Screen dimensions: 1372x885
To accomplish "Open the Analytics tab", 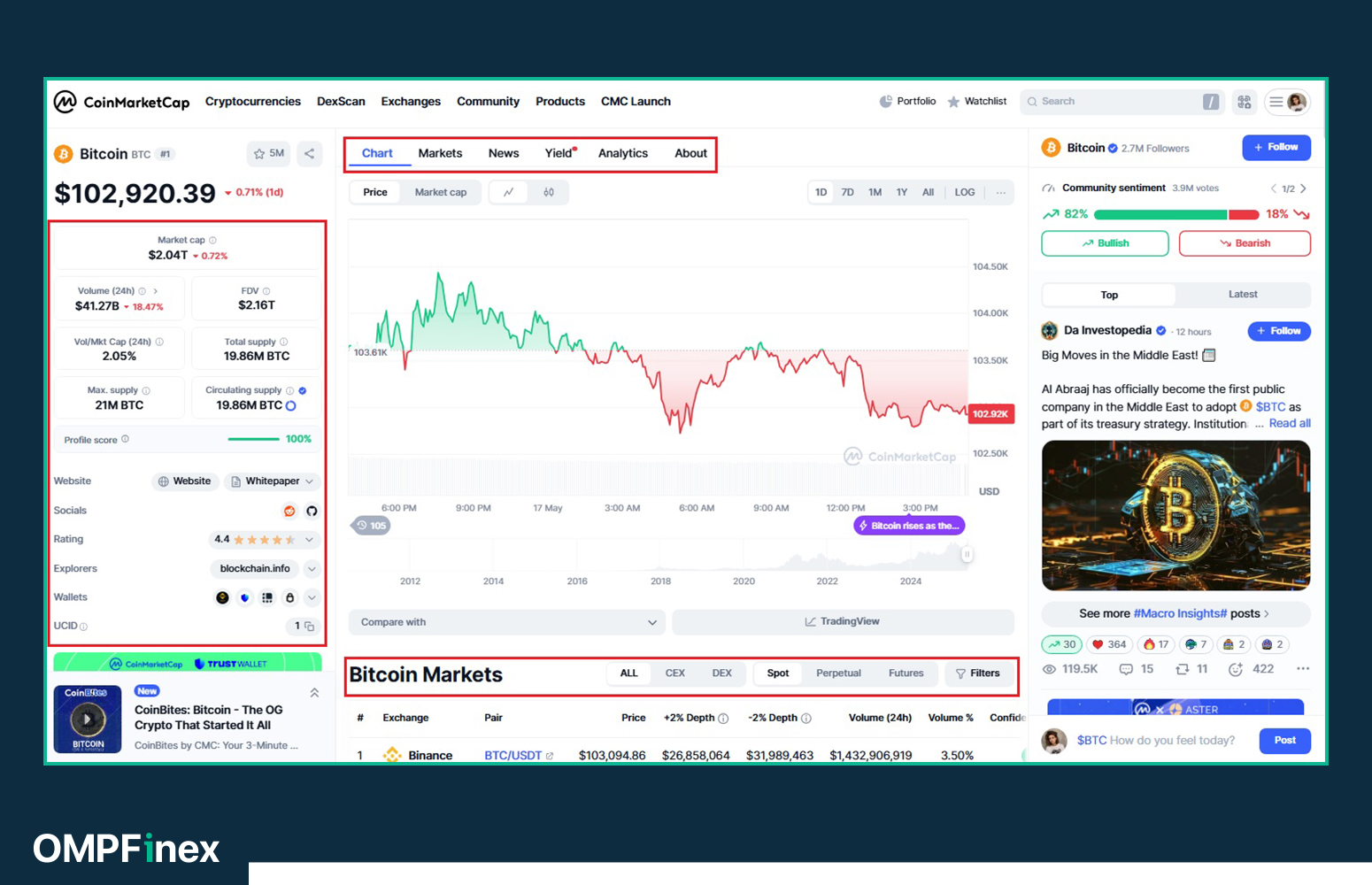I will click(x=623, y=153).
